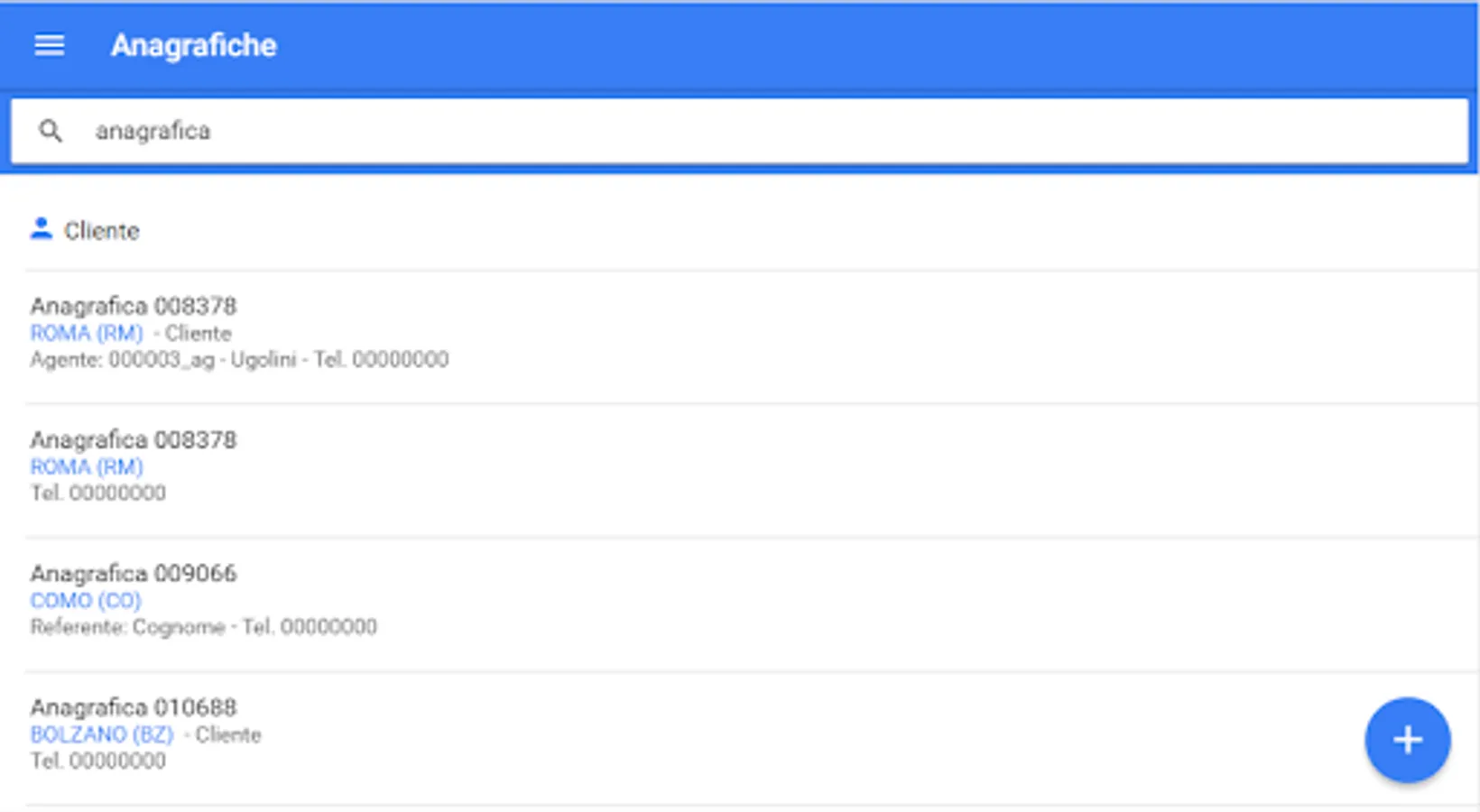Click the magnifier search icon
Image resolution: width=1480 pixels, height=812 pixels.
pyautogui.click(x=51, y=132)
